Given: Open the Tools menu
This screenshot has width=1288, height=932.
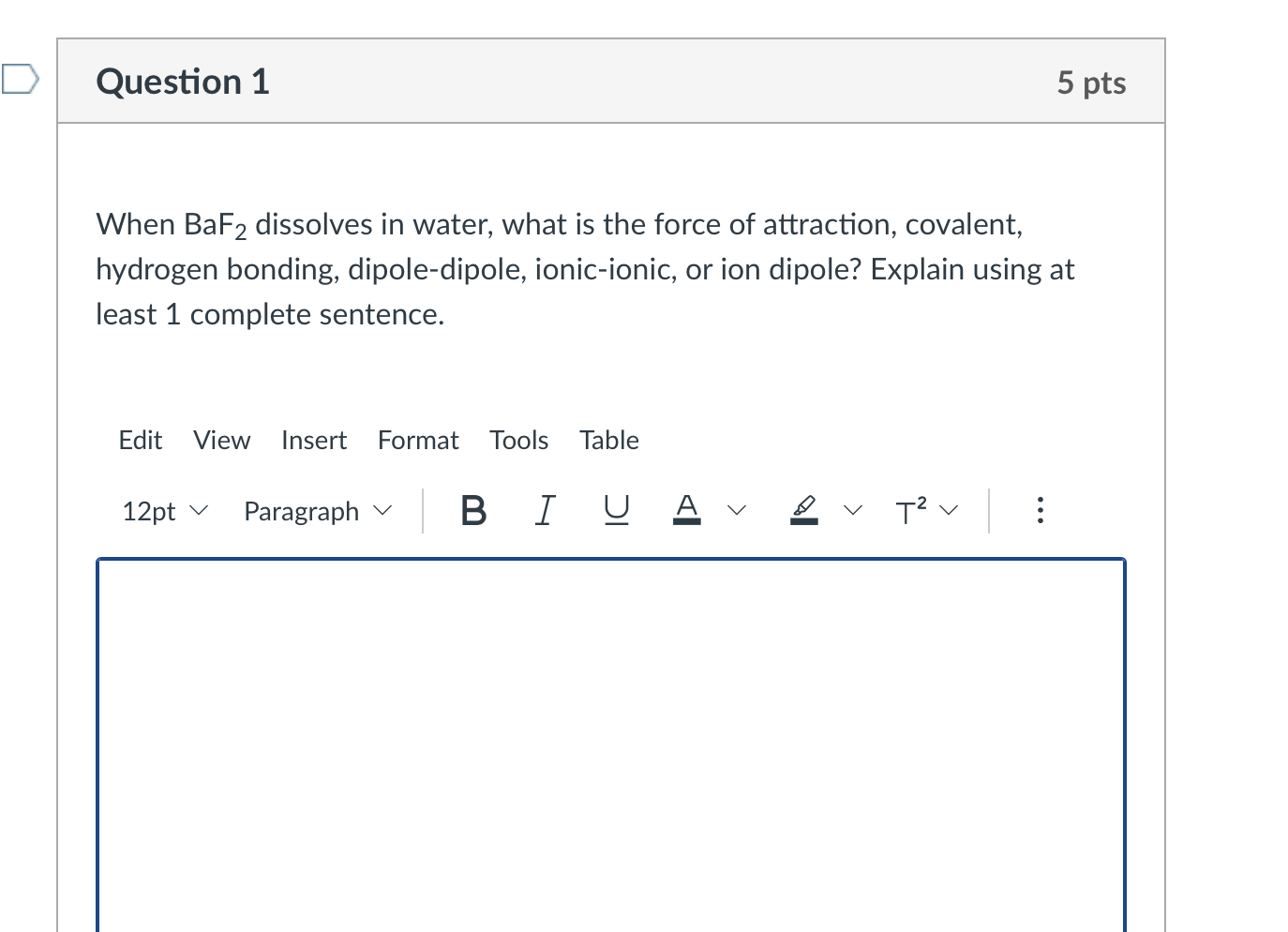Looking at the screenshot, I should tap(518, 440).
